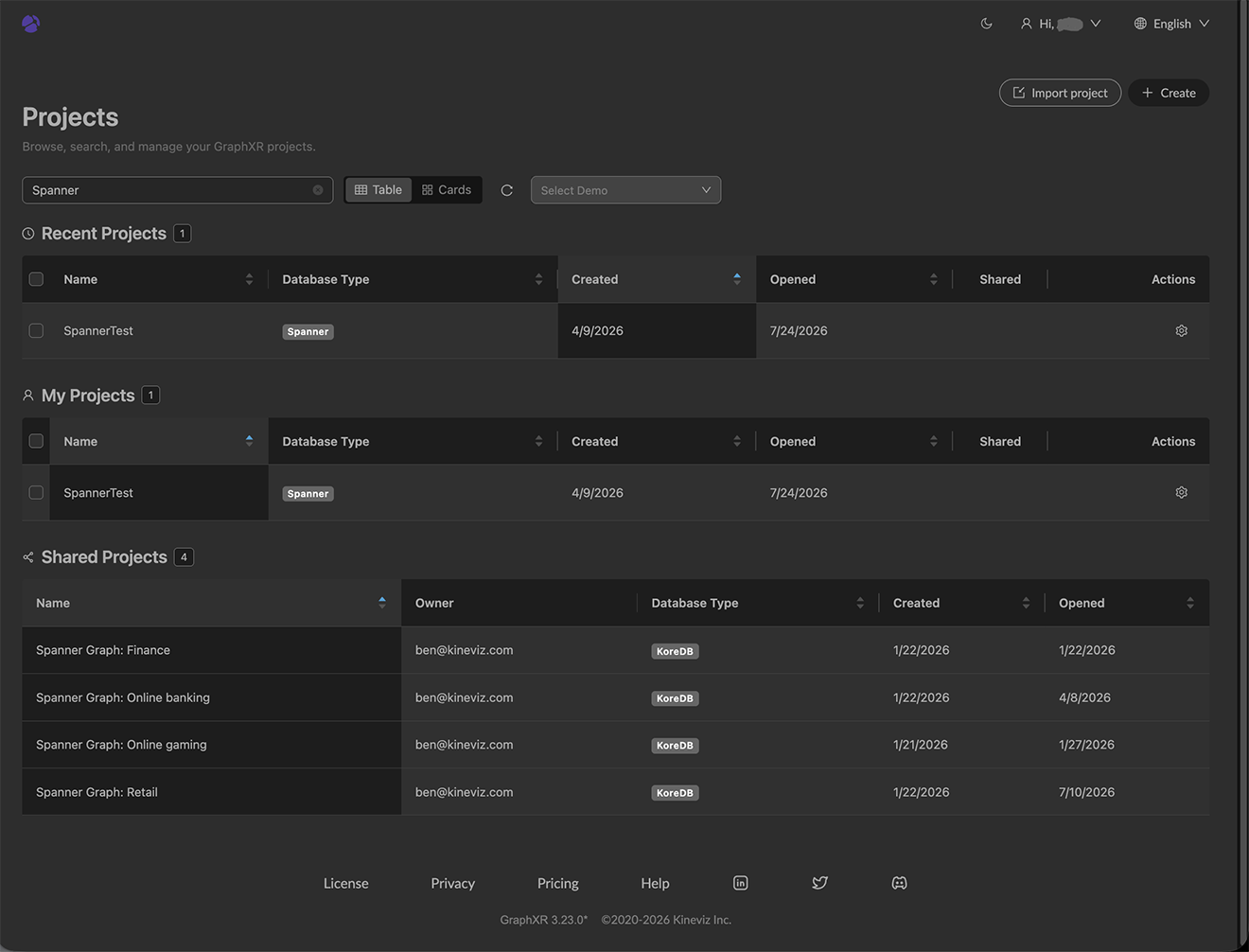Viewport: 1249px width, 952px height.
Task: Click Shared column header in My Projects
Action: [1000, 441]
